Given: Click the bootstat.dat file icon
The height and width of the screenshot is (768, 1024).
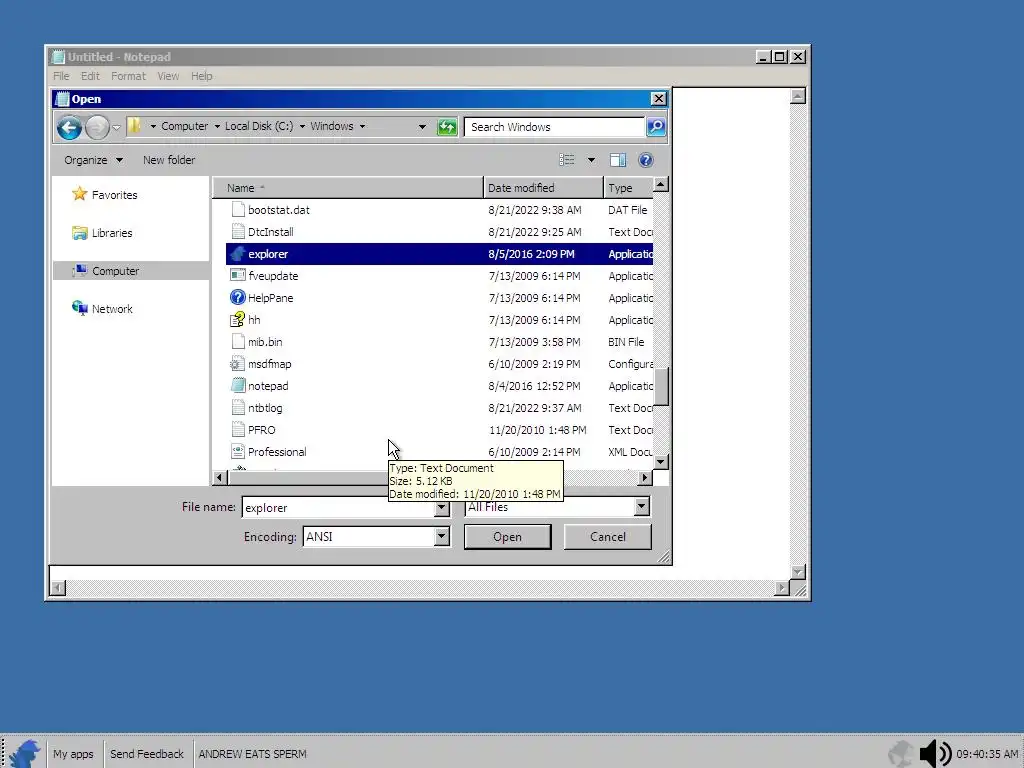Looking at the screenshot, I should [238, 210].
